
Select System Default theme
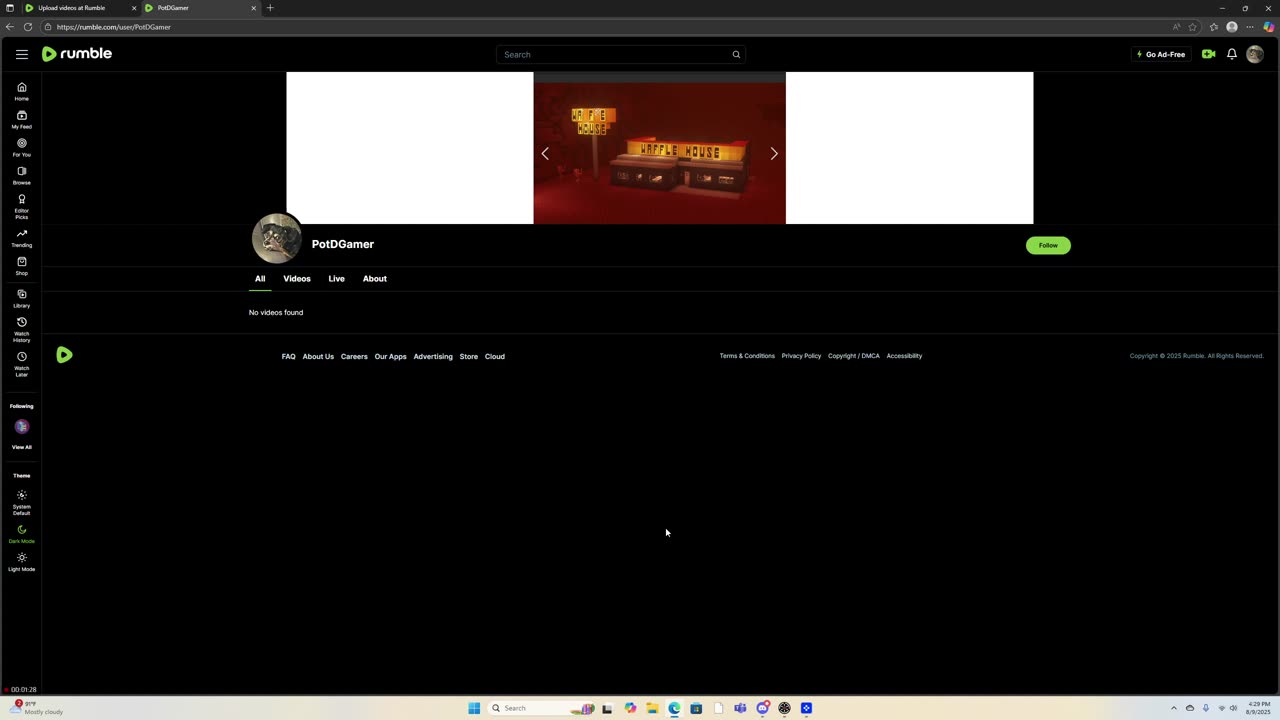pos(21,503)
